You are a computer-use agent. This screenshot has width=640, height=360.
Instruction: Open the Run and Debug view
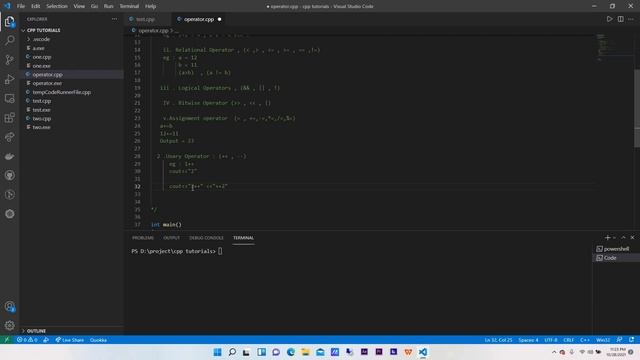(x=9, y=79)
